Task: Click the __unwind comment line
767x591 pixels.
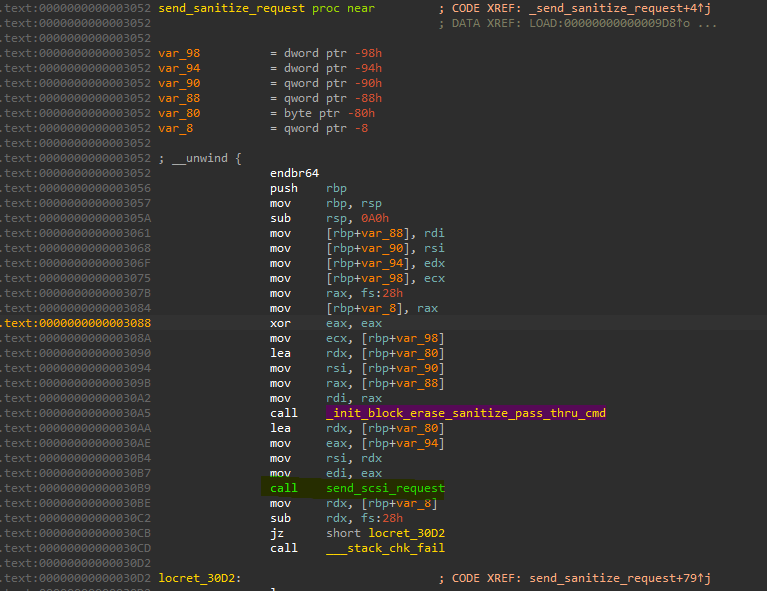Action: 200,159
